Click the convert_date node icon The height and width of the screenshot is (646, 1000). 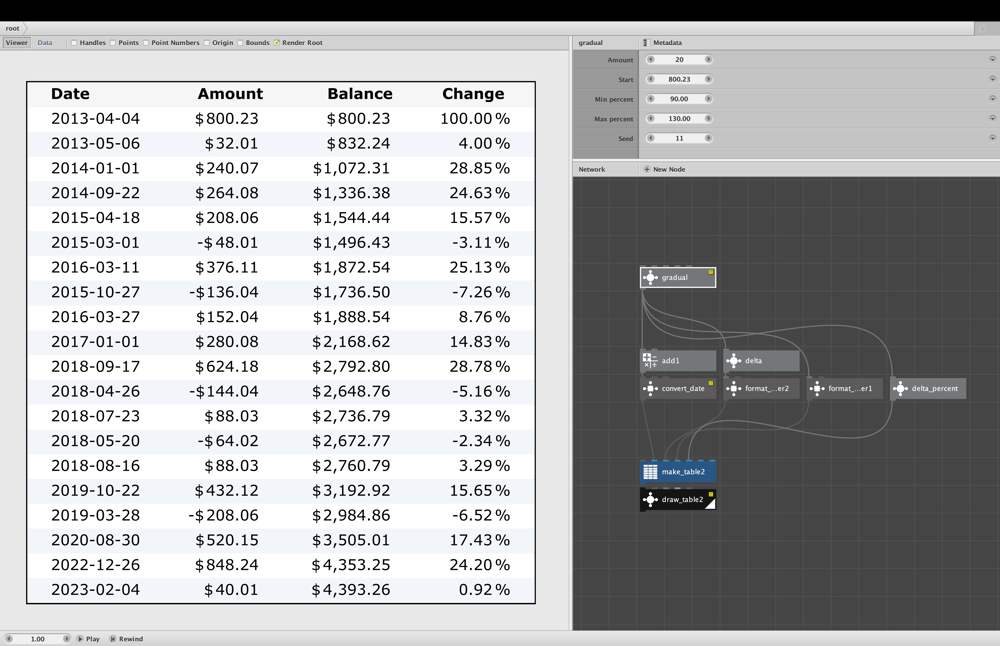pyautogui.click(x=650, y=388)
